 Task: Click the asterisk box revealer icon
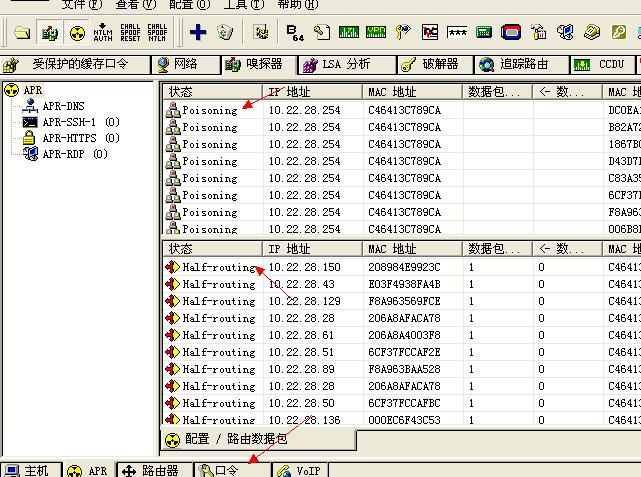click(457, 32)
